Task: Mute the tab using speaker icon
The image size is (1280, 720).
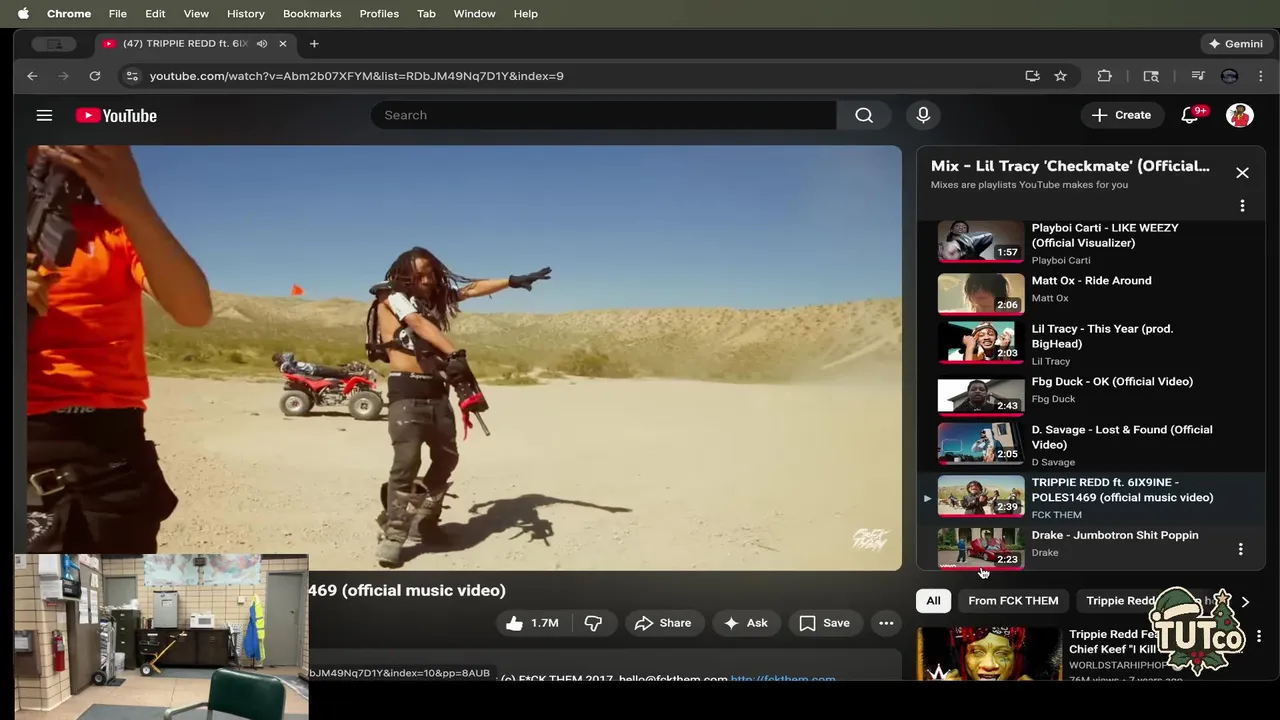Action: click(262, 44)
